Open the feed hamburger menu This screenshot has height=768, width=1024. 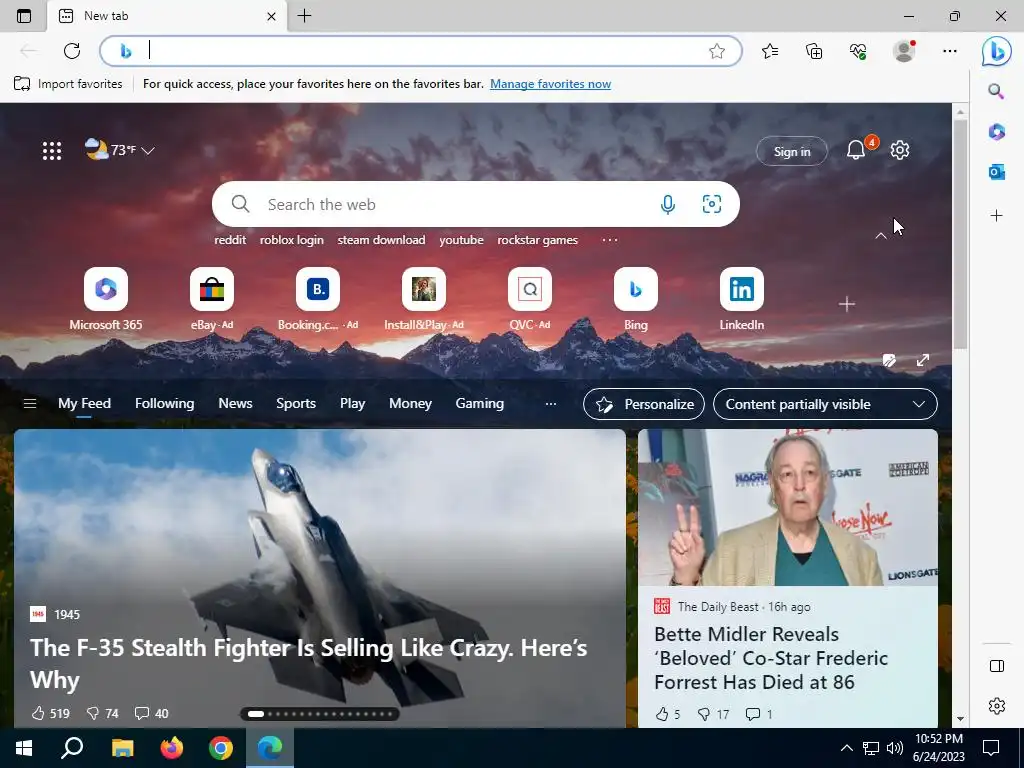[x=29, y=404]
